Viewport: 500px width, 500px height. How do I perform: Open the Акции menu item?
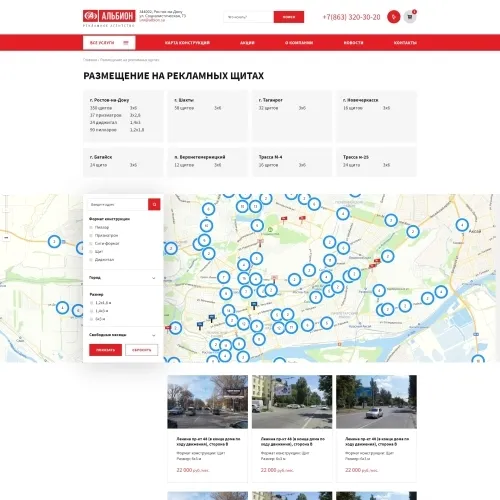247,43
